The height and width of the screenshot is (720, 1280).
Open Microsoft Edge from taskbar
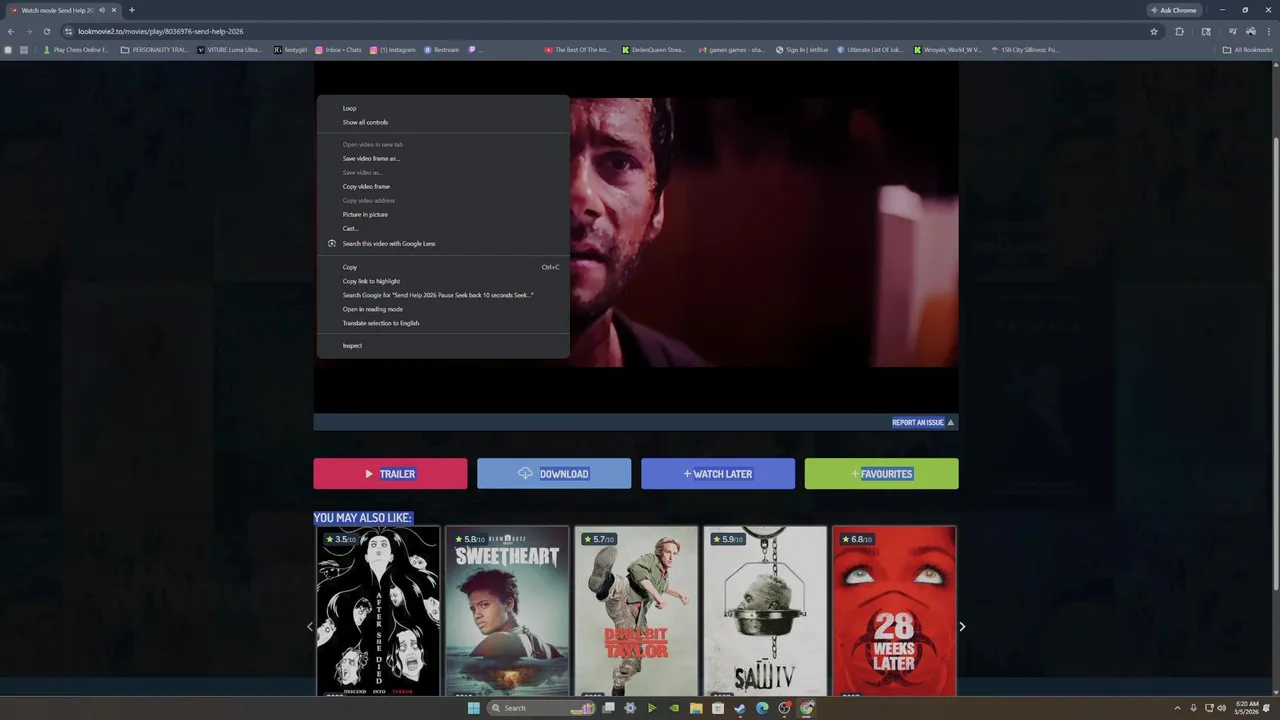click(762, 708)
